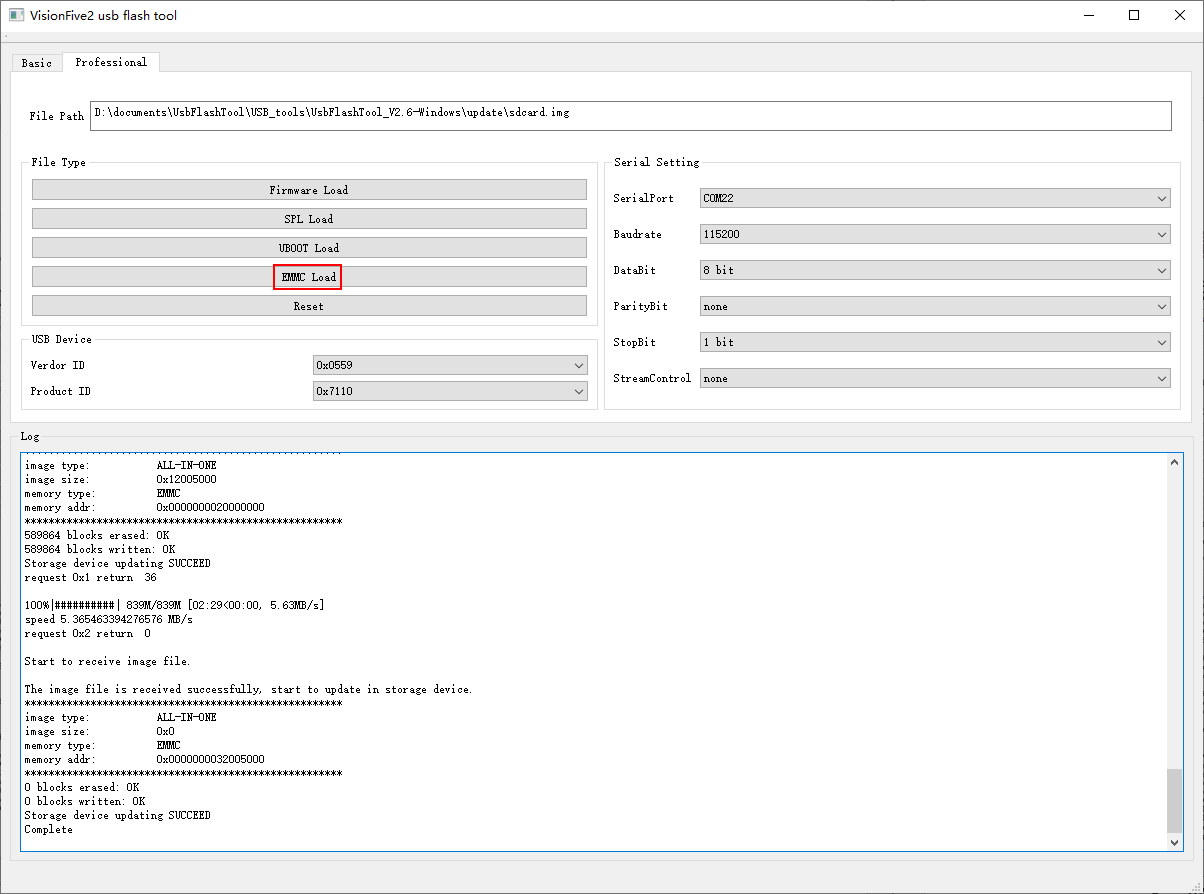Click the UBOOT Load button
The width and height of the screenshot is (1204, 894).
click(309, 248)
